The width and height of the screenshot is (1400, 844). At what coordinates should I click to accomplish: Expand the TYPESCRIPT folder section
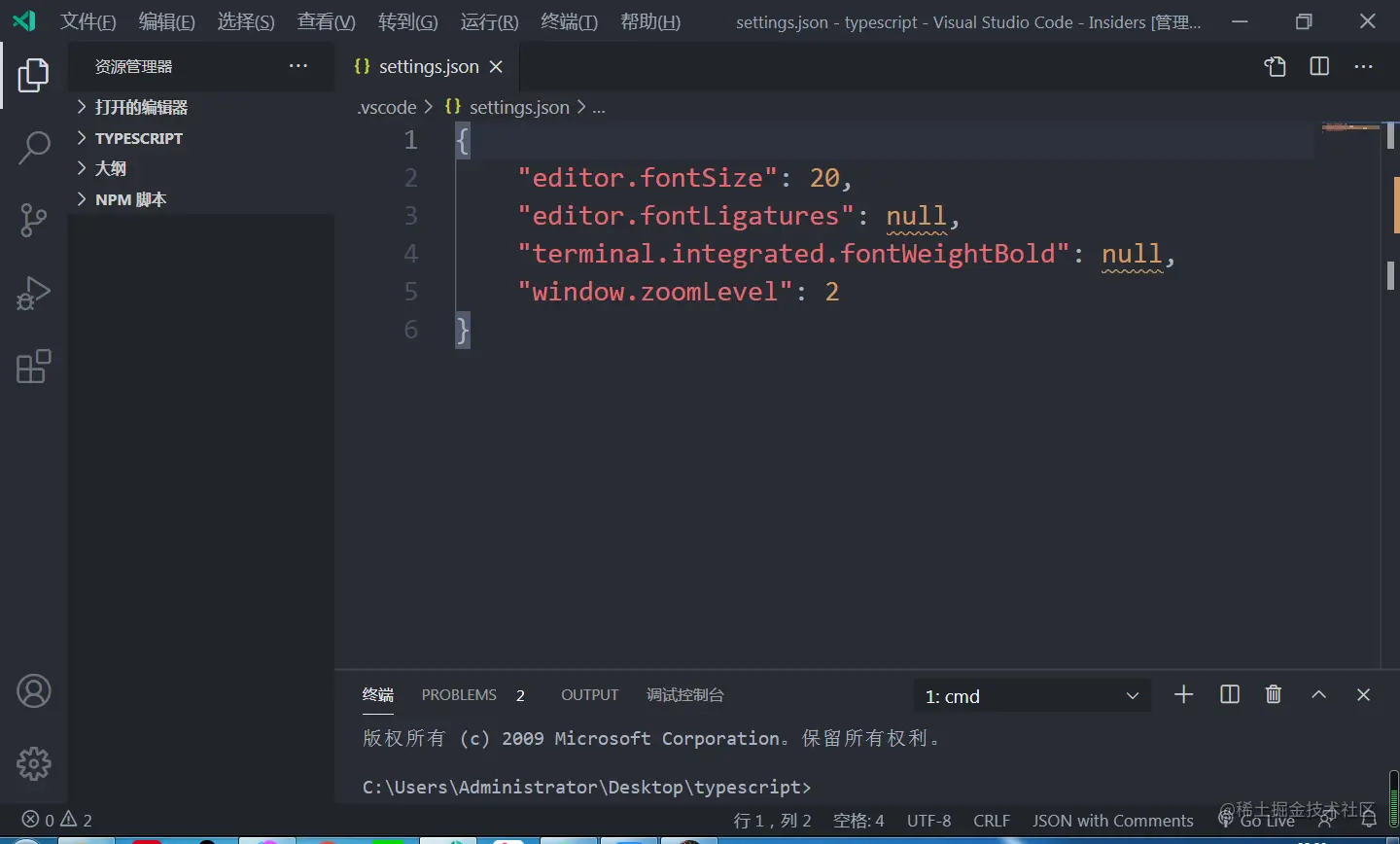(201, 138)
